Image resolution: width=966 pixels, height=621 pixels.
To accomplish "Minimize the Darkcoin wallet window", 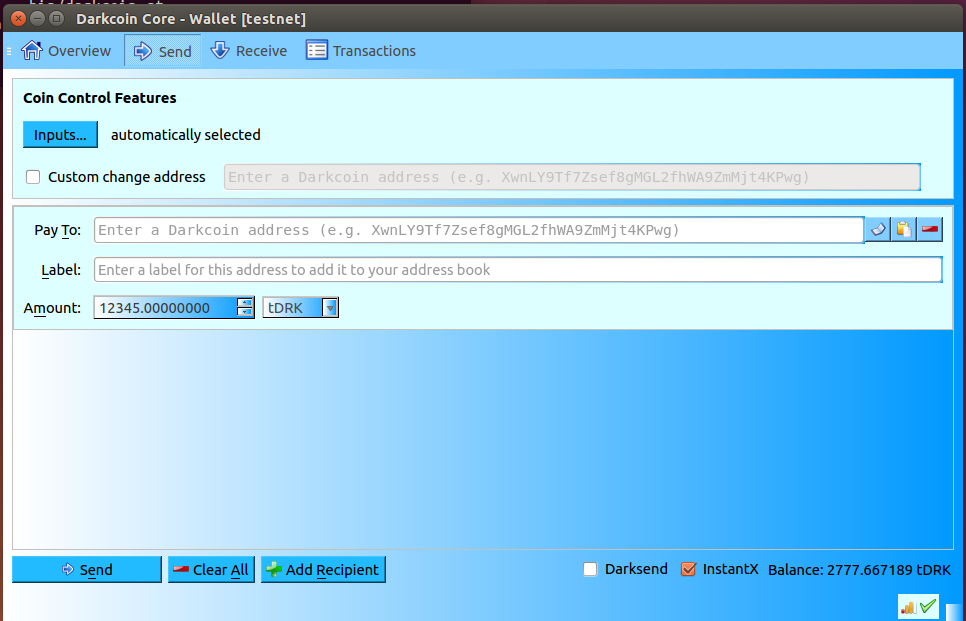I will pos(38,18).
